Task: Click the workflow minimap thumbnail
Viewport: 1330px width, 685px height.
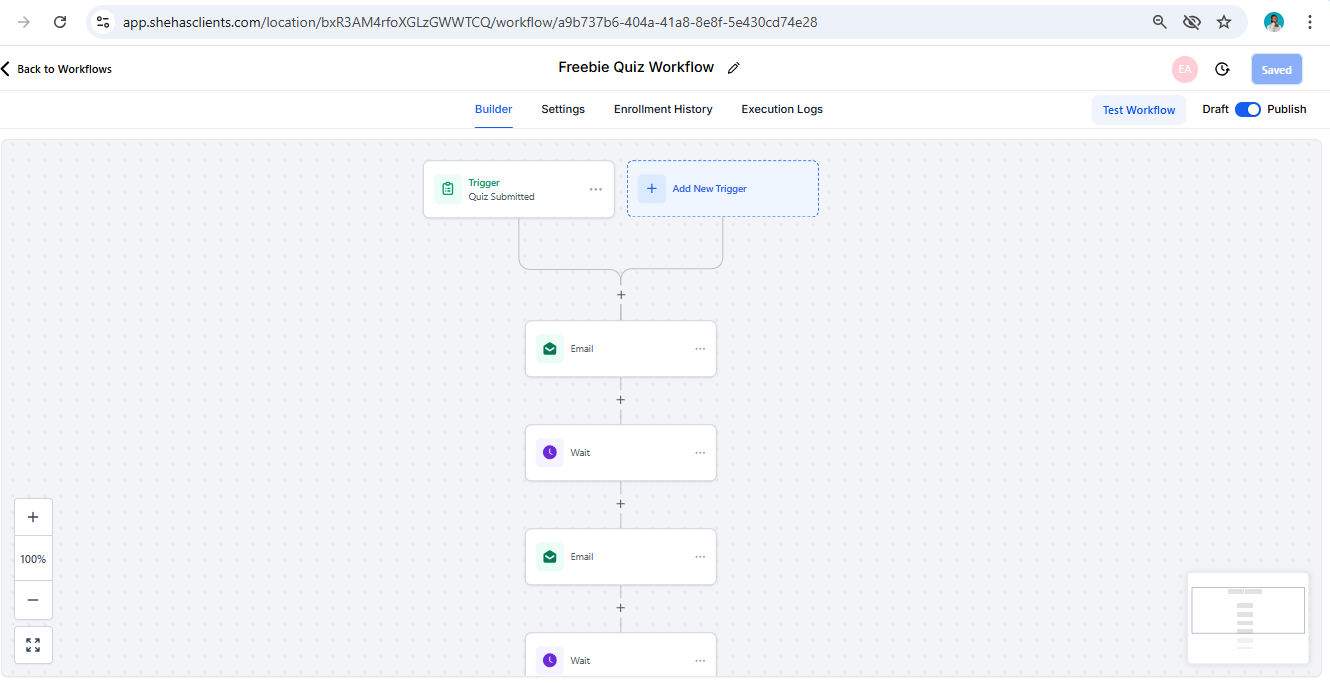Action: click(x=1247, y=617)
